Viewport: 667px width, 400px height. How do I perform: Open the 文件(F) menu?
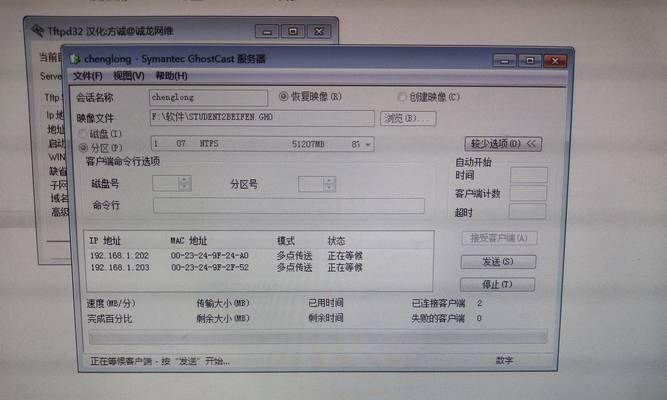[x=88, y=76]
